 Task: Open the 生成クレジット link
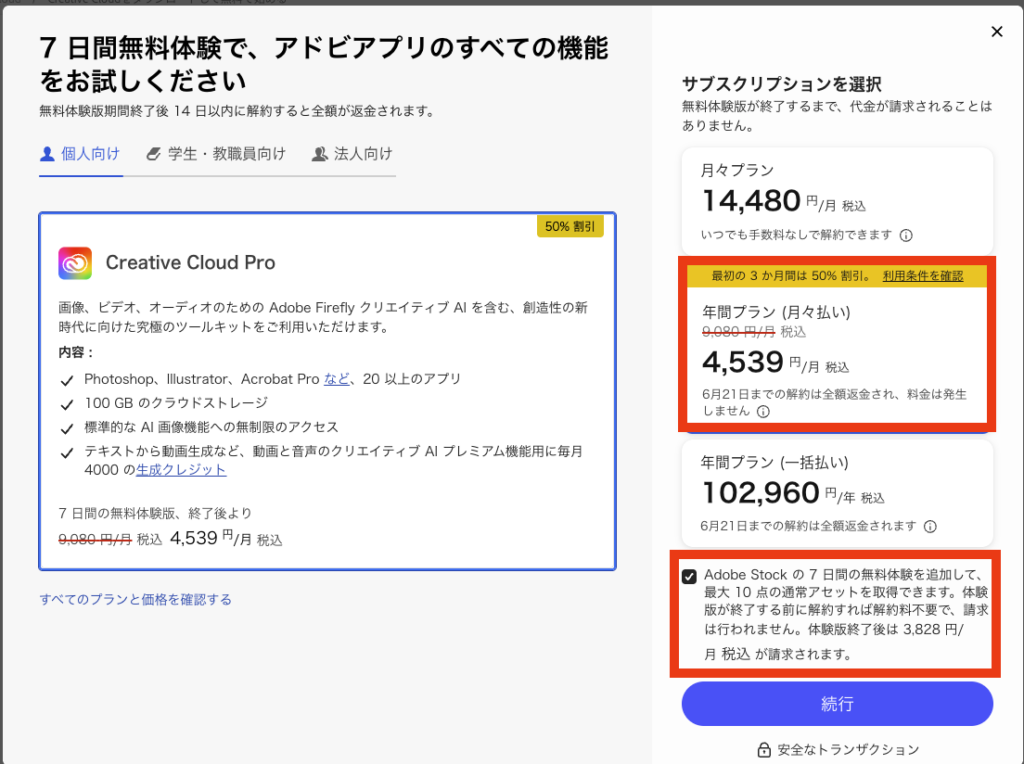click(x=181, y=470)
